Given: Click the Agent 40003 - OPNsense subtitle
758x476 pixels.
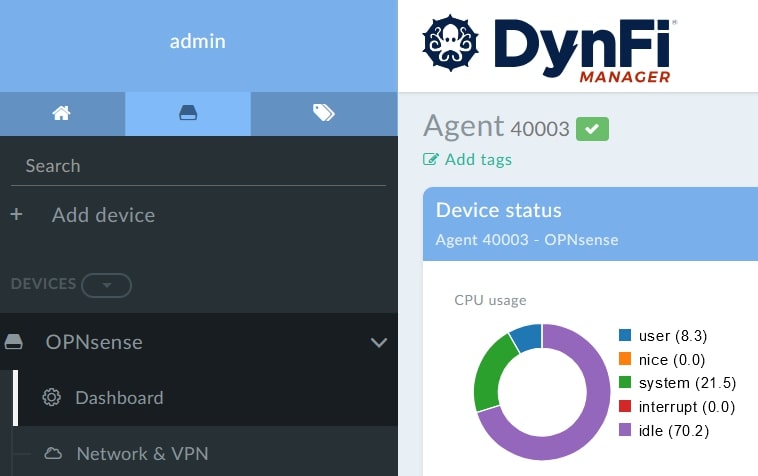Looking at the screenshot, I should pyautogui.click(x=527, y=240).
